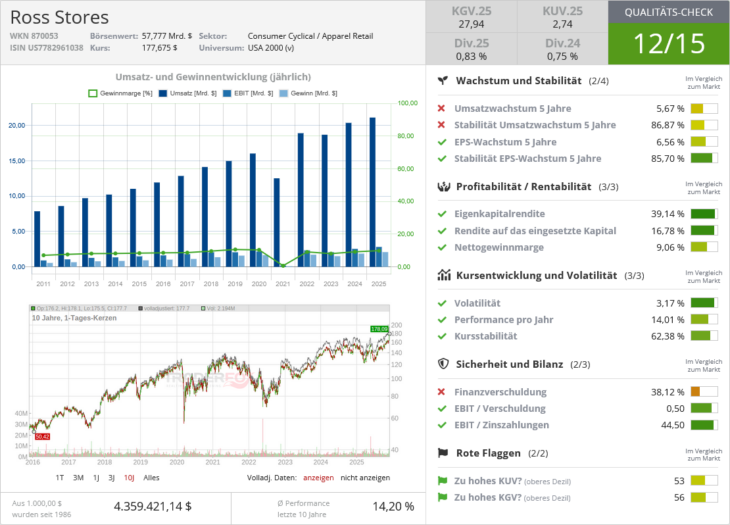Toggle the EBIT [Mrd. $] legend series
Viewport: 730px width, 525px height.
click(244, 93)
